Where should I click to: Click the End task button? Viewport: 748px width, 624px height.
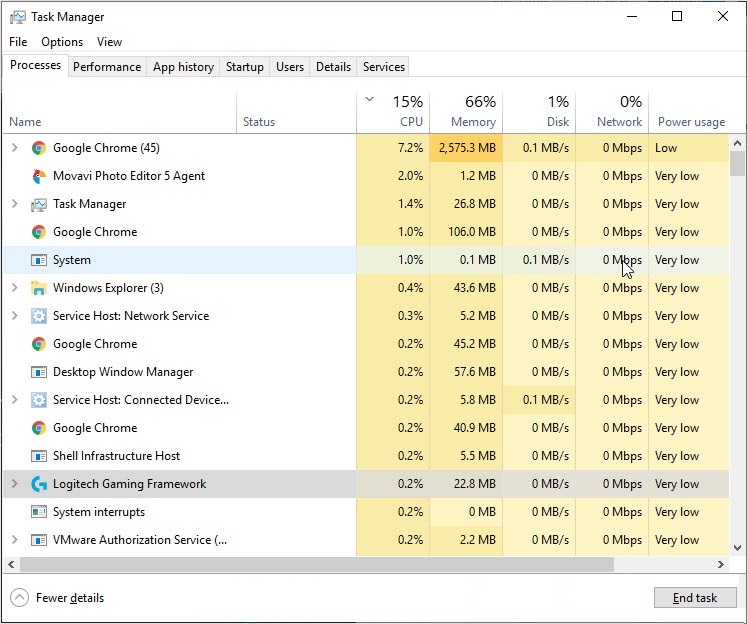point(695,598)
